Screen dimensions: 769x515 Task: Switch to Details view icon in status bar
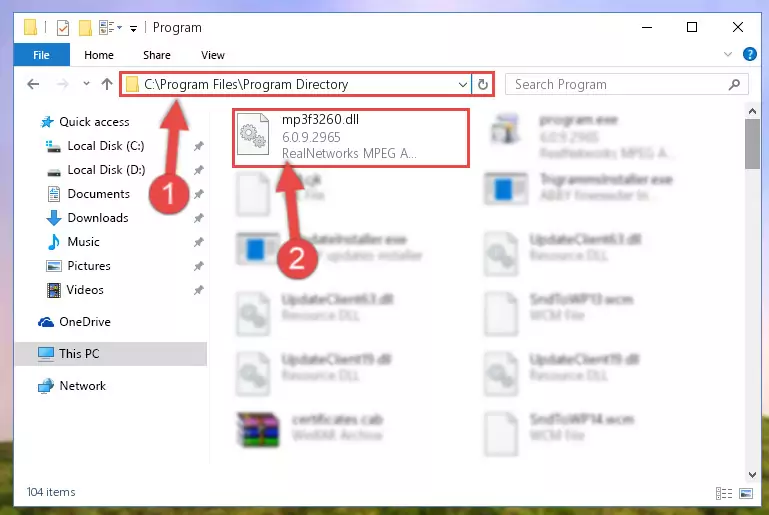point(724,493)
